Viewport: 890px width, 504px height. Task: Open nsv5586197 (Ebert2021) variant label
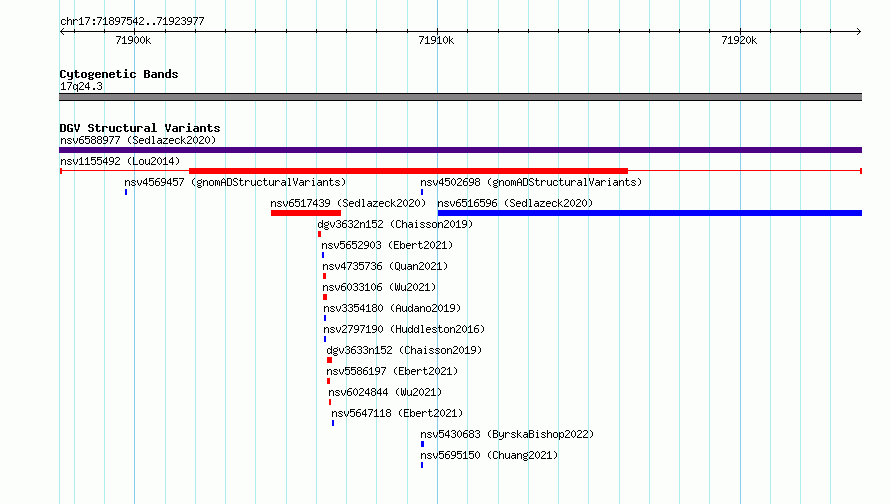(392, 371)
